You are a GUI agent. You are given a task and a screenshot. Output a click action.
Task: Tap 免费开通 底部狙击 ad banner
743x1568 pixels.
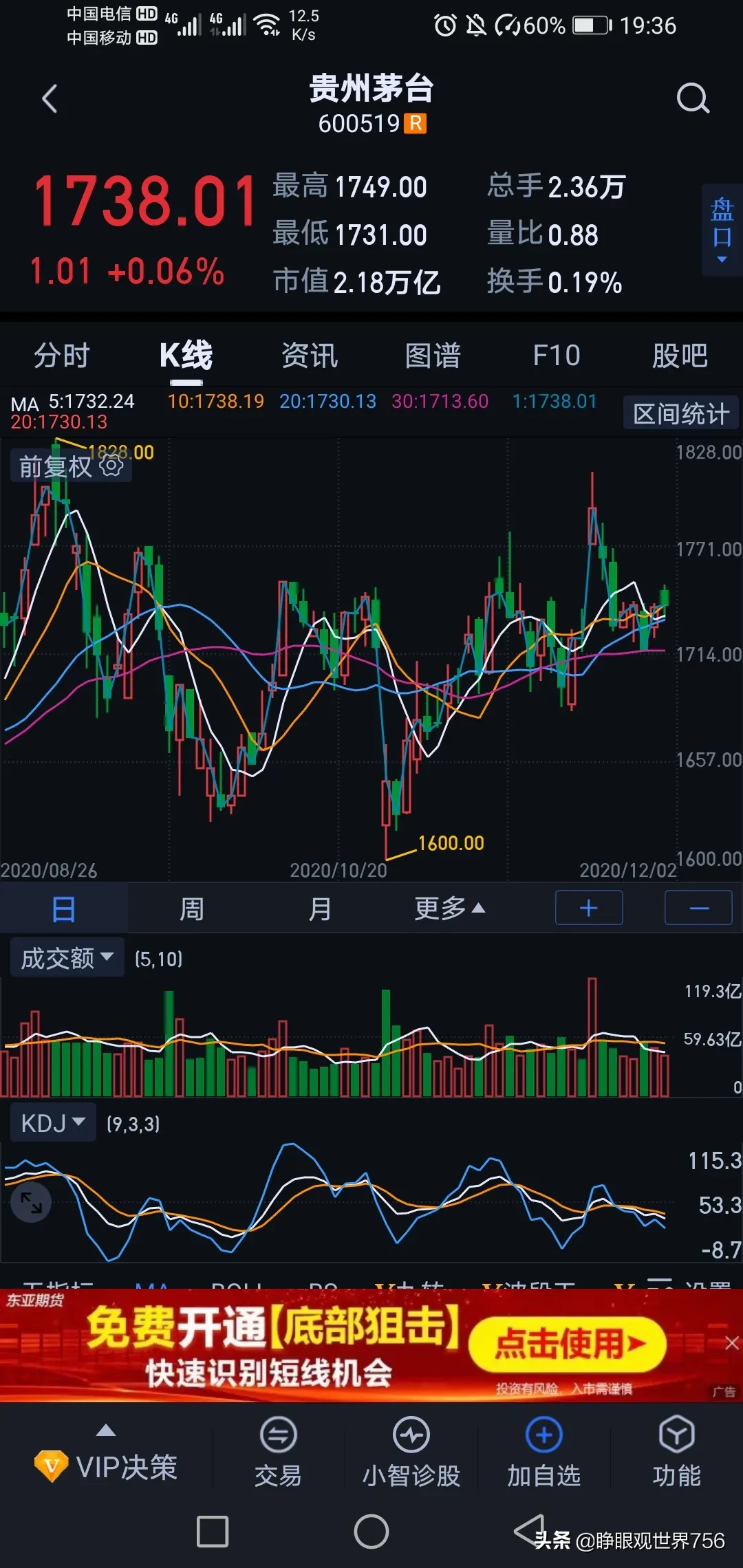click(371, 1345)
